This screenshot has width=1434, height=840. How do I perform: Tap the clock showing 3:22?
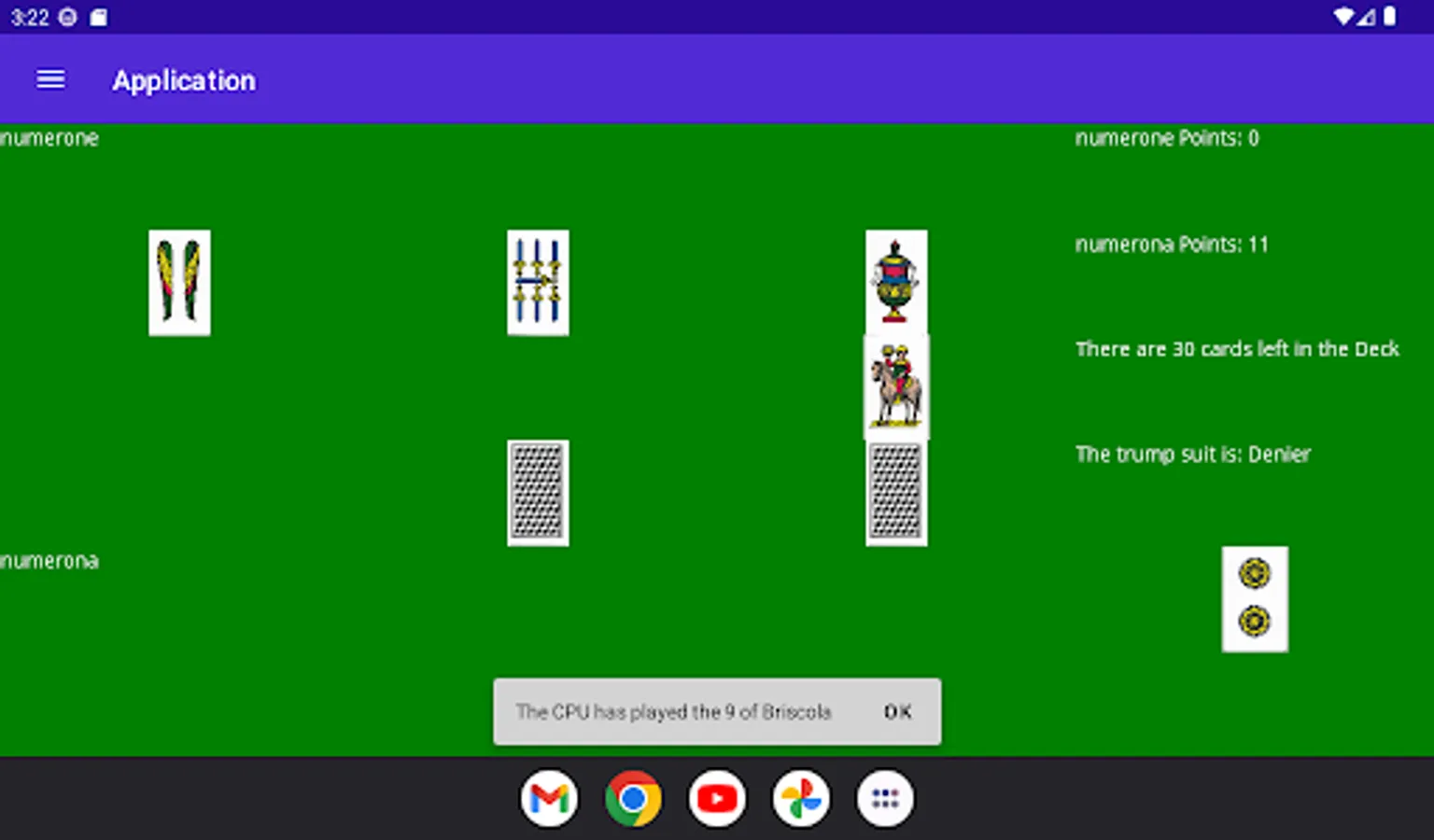click(30, 17)
